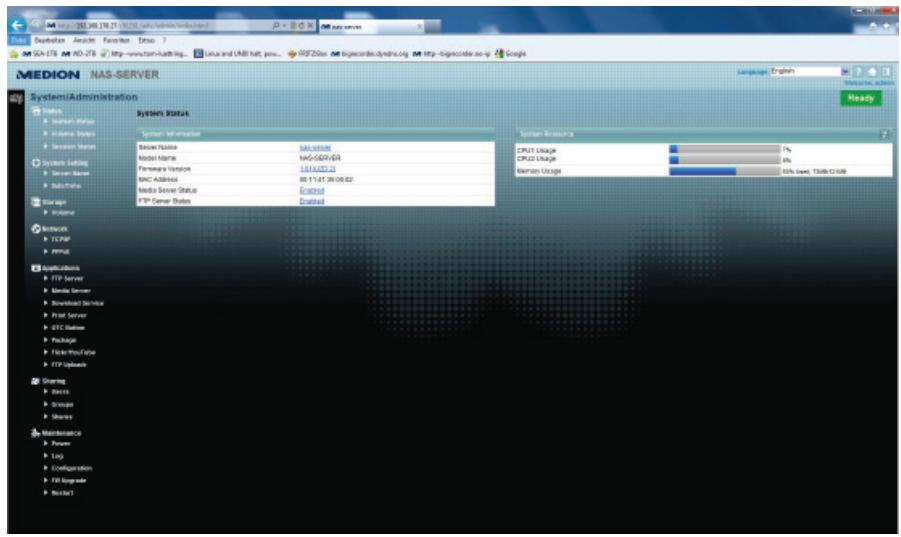Open the Extras menu in browser
Image resolution: width=901 pixels, height=537 pixels.
(147, 40)
